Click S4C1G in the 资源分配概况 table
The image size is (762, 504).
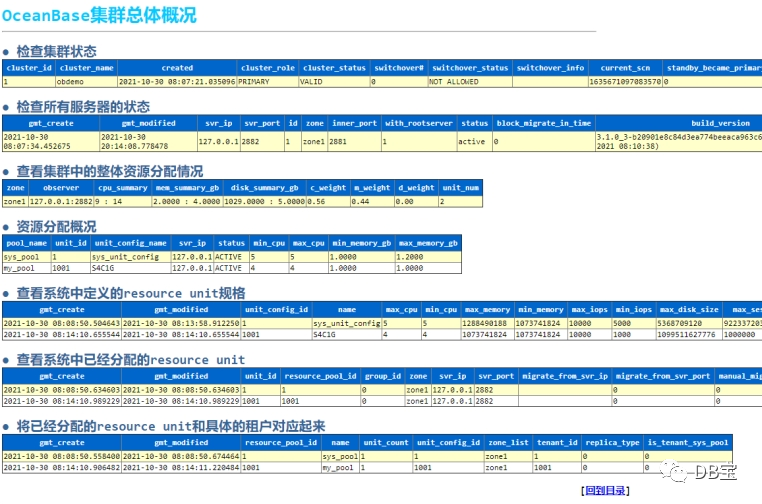(x=130, y=268)
